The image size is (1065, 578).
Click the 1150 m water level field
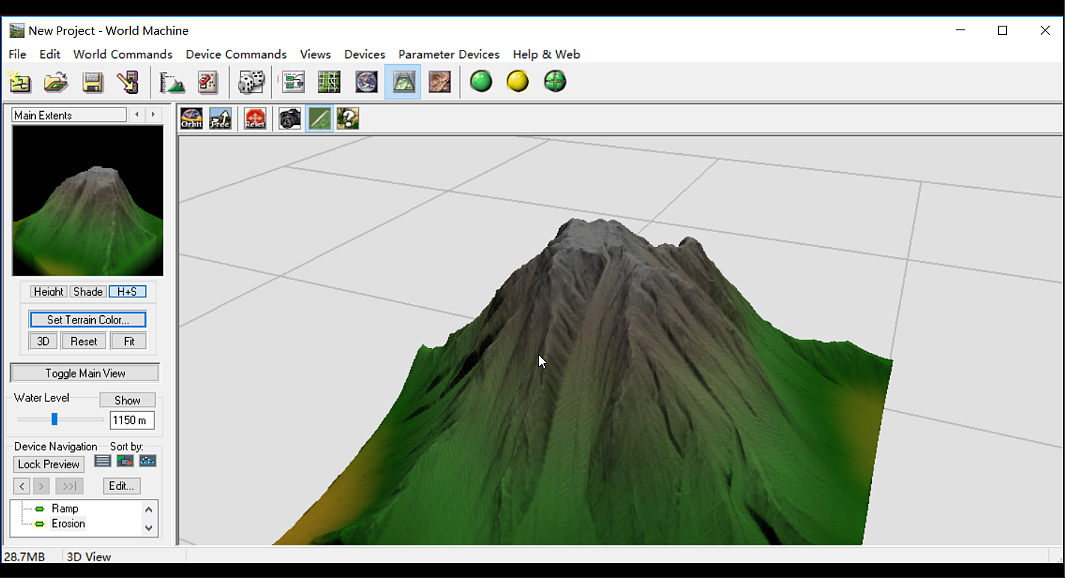coord(132,420)
